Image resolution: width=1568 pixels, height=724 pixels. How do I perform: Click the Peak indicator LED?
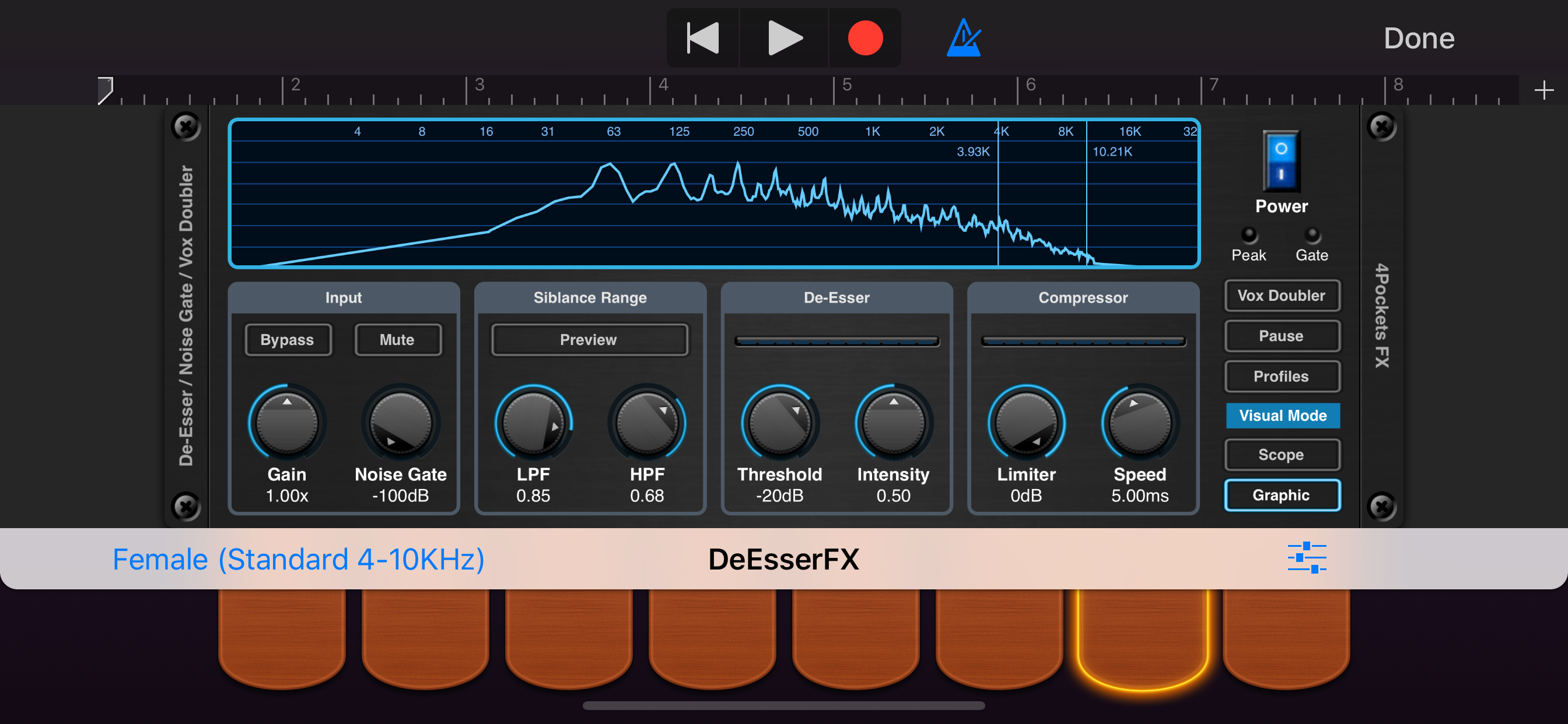[x=1248, y=236]
